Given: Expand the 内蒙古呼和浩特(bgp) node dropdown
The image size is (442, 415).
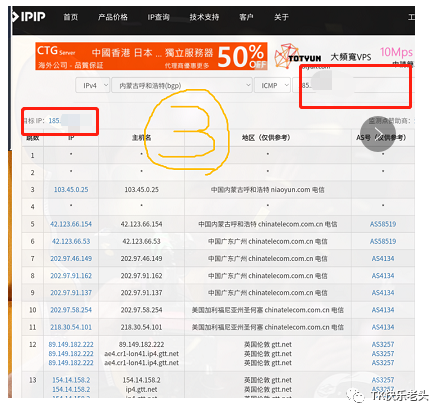Looking at the screenshot, I should [x=182, y=86].
